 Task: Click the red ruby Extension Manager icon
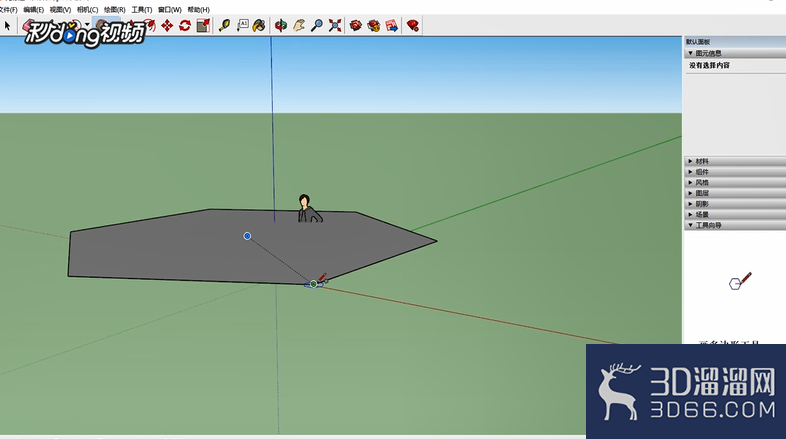point(413,26)
